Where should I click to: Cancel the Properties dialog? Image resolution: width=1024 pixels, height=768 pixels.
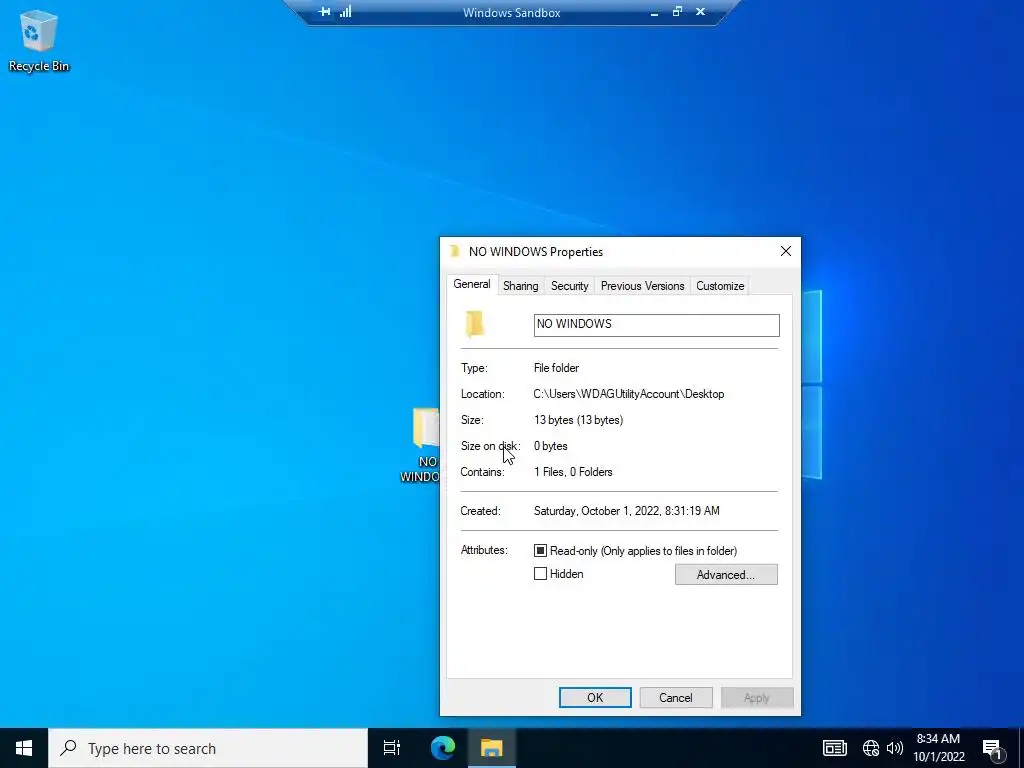click(x=675, y=697)
